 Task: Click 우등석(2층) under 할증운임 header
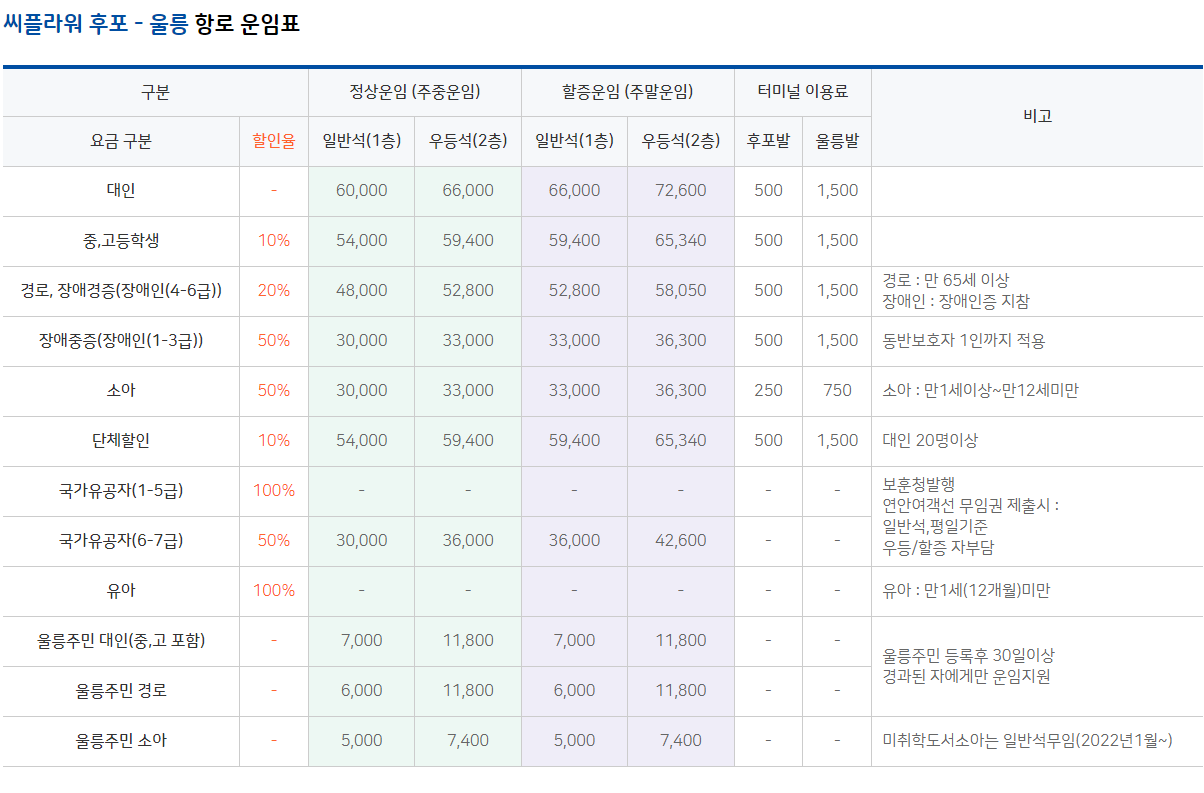tap(681, 141)
